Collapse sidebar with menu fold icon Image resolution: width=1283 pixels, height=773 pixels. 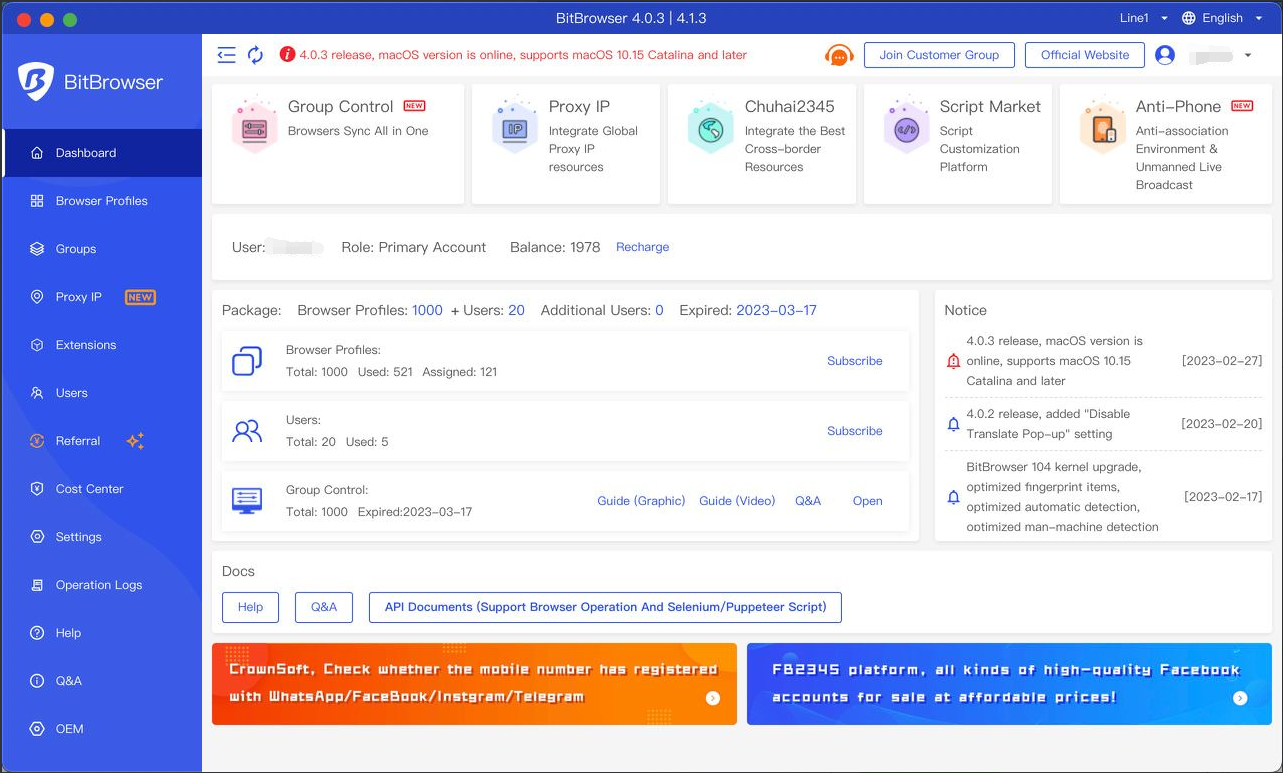[226, 55]
